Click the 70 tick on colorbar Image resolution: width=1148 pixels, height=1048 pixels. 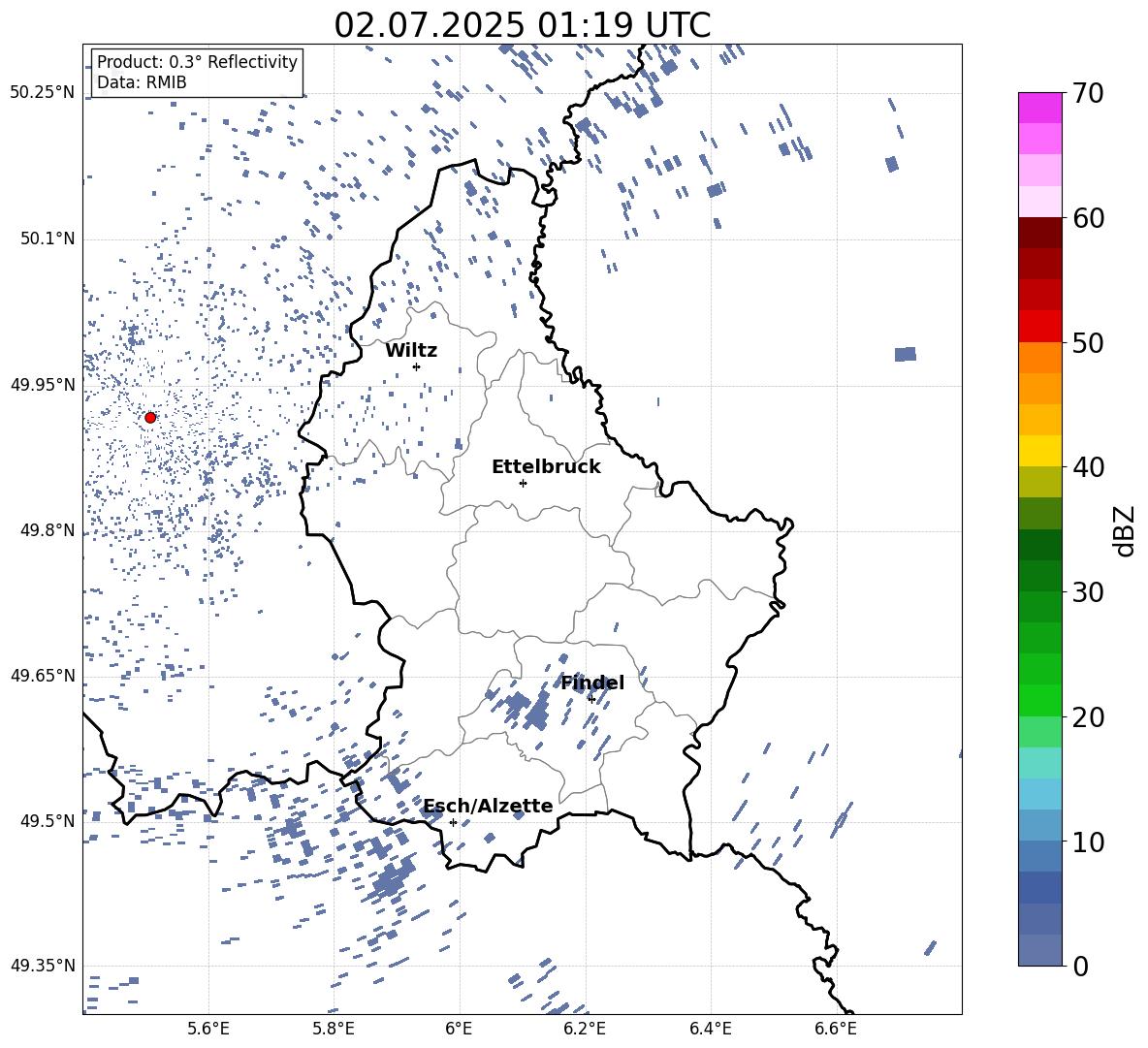1088,93
